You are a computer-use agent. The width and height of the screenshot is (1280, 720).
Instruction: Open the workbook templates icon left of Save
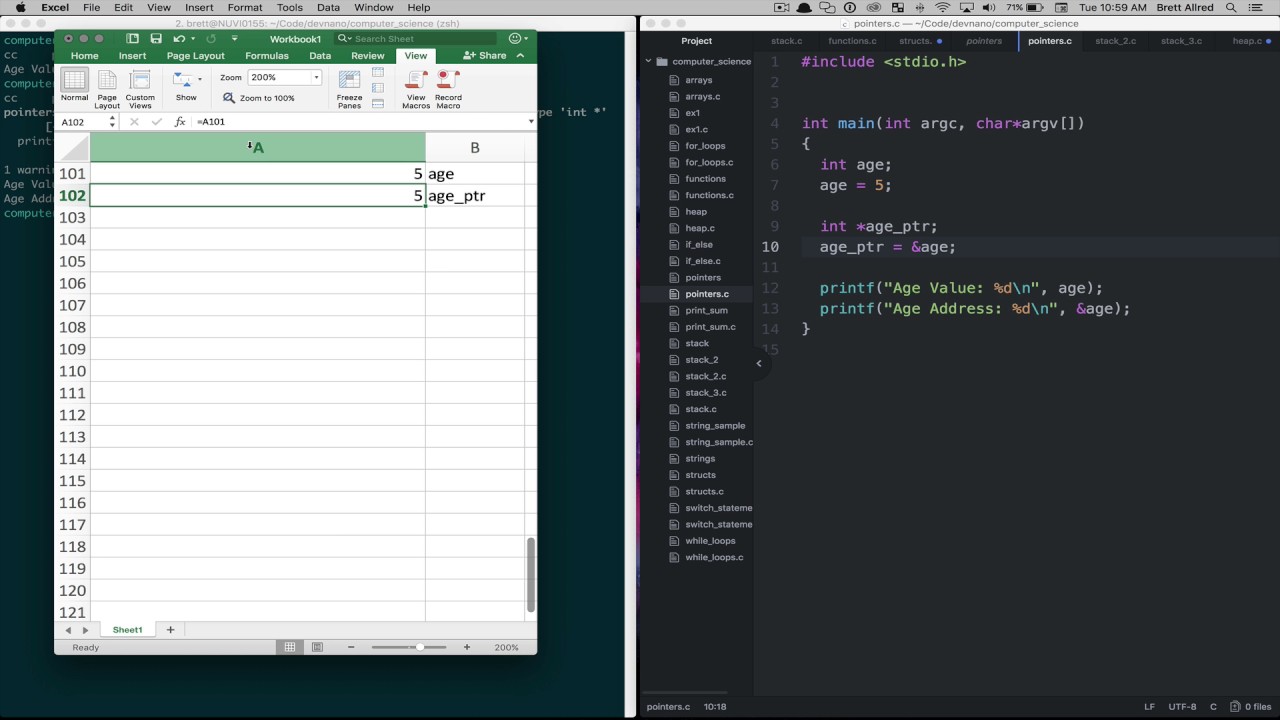click(133, 39)
